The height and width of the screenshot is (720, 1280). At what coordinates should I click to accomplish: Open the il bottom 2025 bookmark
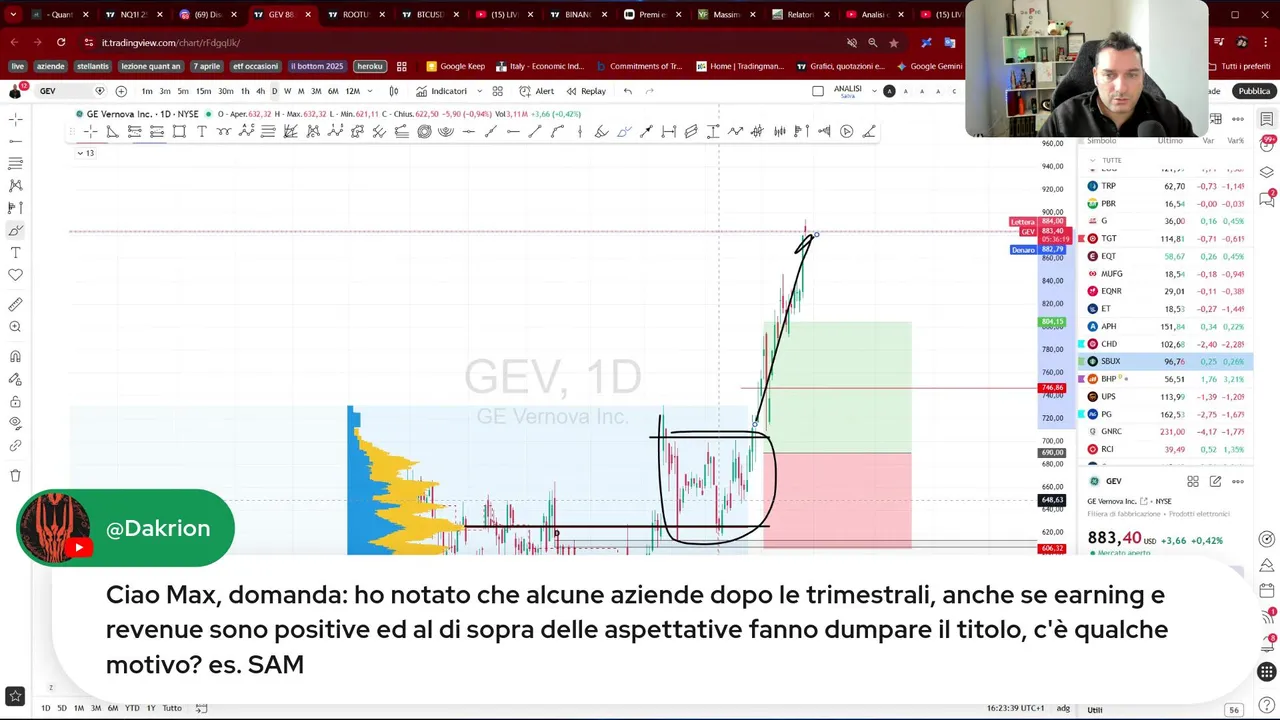[317, 66]
